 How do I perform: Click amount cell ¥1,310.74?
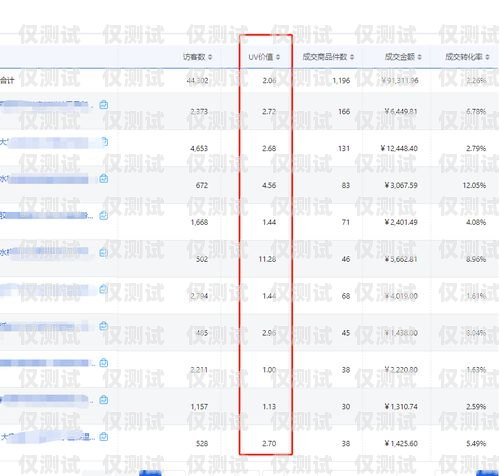(x=401, y=407)
